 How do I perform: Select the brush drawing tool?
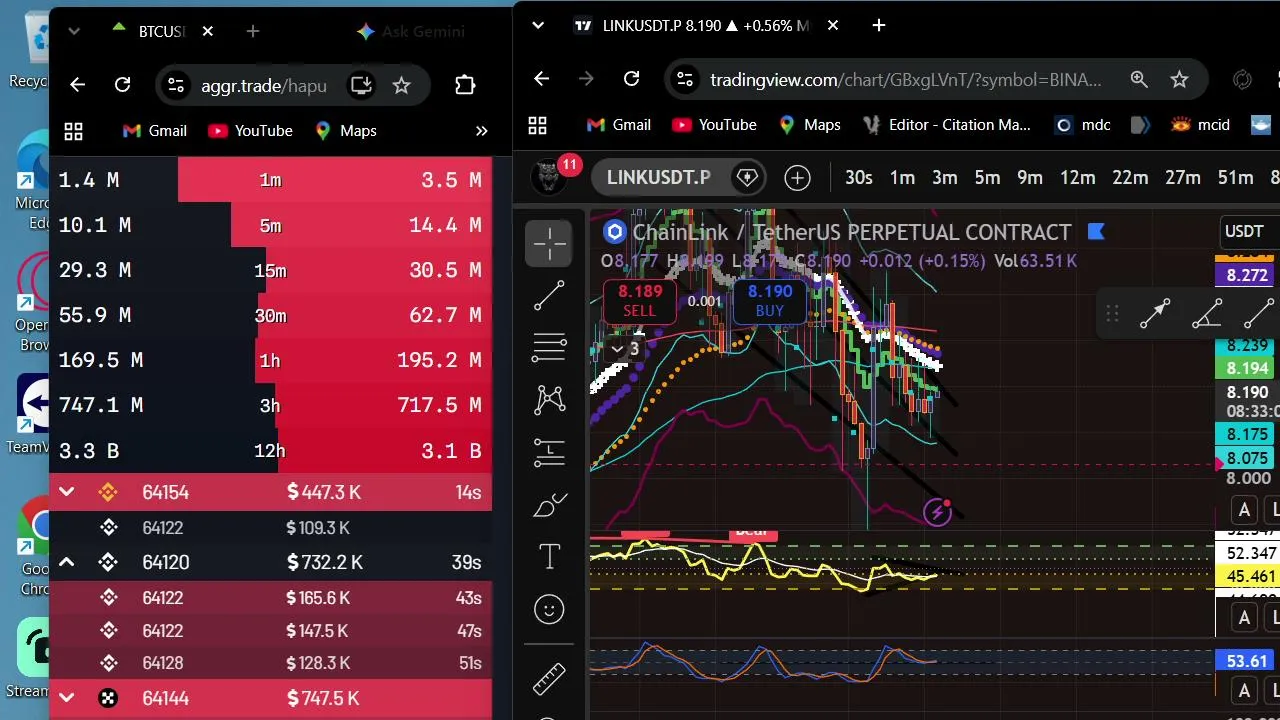pos(549,505)
